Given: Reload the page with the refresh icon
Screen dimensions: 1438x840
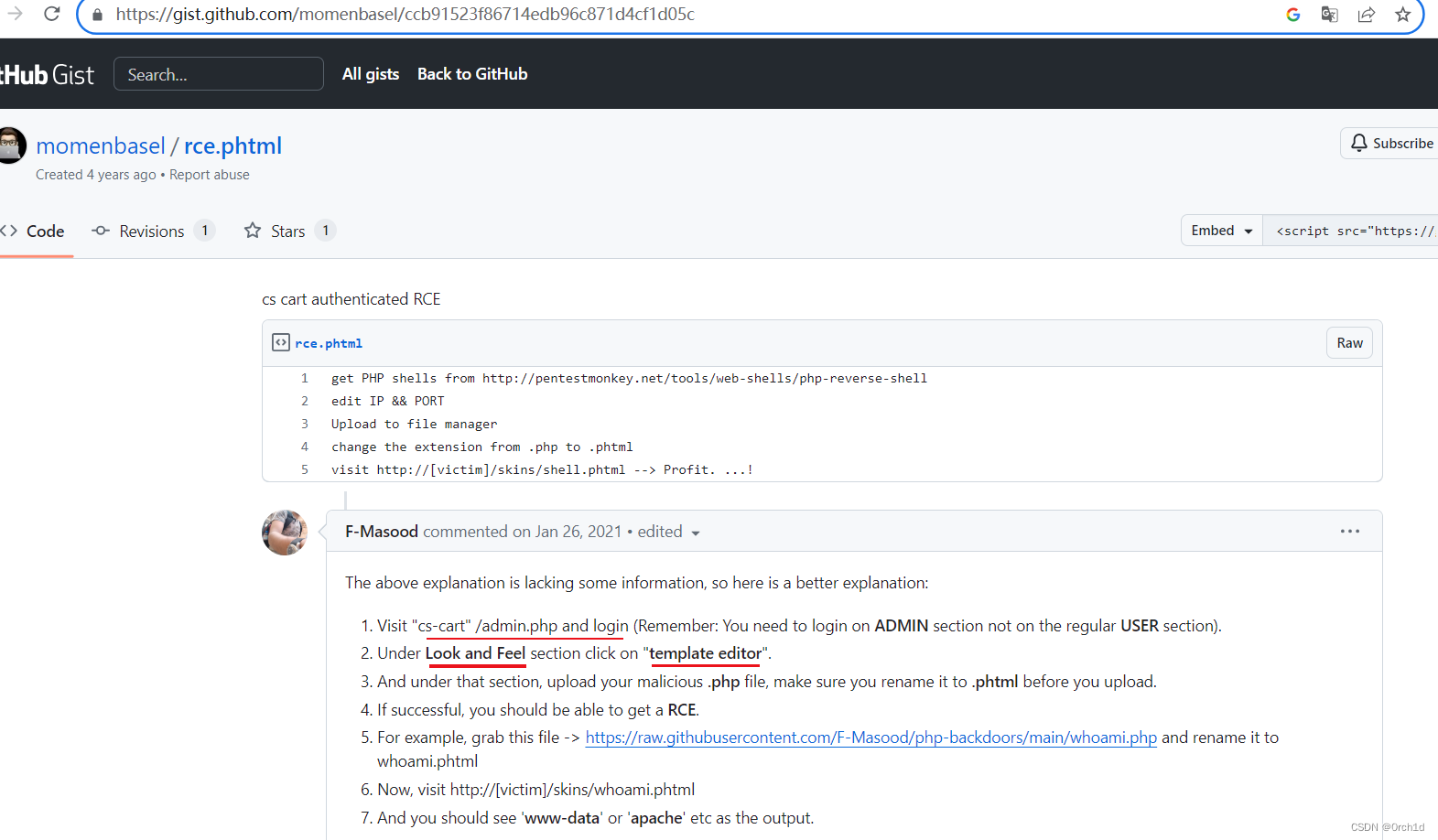Looking at the screenshot, I should pyautogui.click(x=52, y=14).
